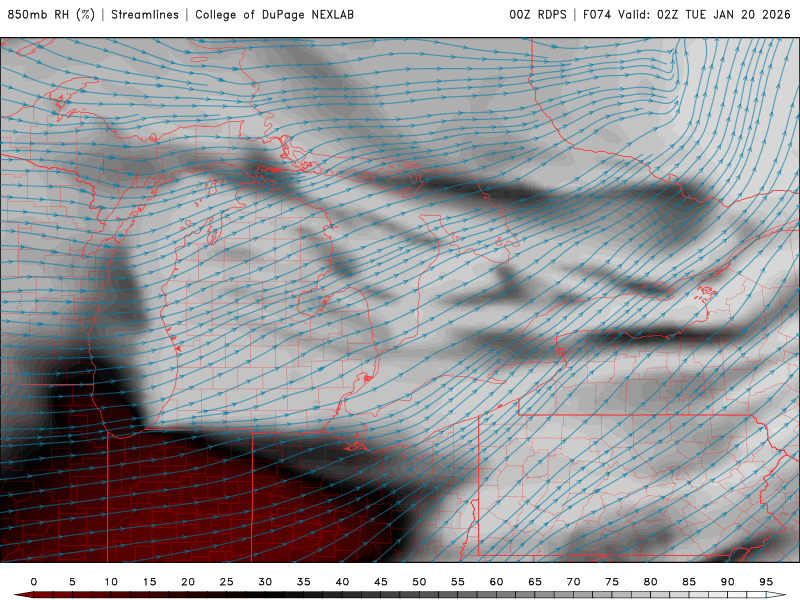Screen dimensions: 800x600
Task: Click the colorbar label '85'
Action: (x=689, y=582)
